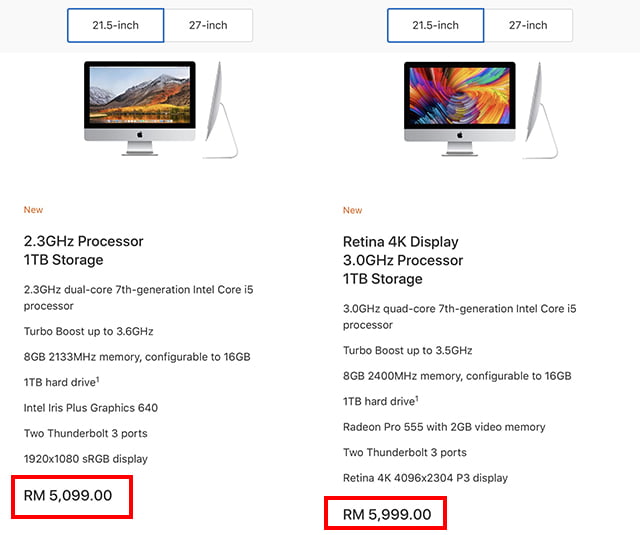The height and width of the screenshot is (535, 640).
Task: Click the Apple logo on the colorful-wallpaper iMac
Action: point(460,135)
